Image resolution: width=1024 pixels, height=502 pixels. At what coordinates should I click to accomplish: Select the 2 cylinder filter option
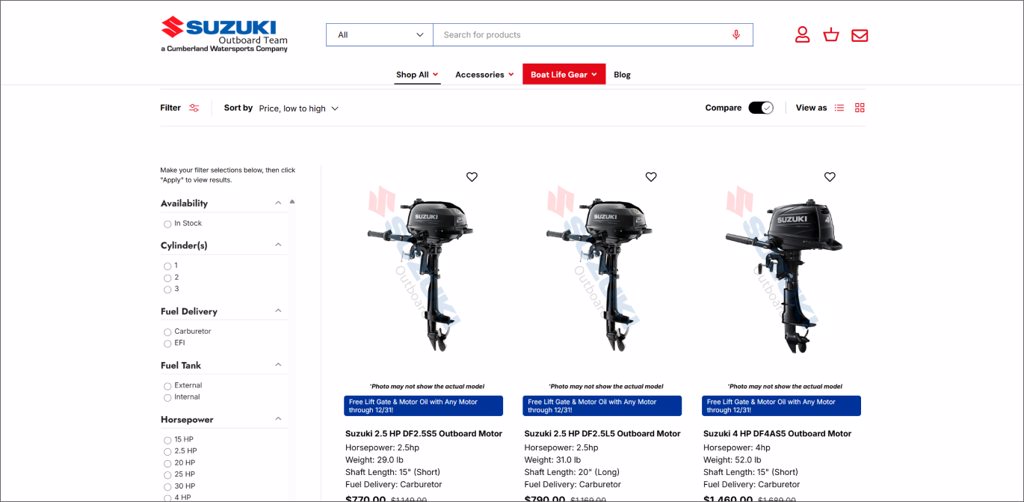(x=168, y=277)
